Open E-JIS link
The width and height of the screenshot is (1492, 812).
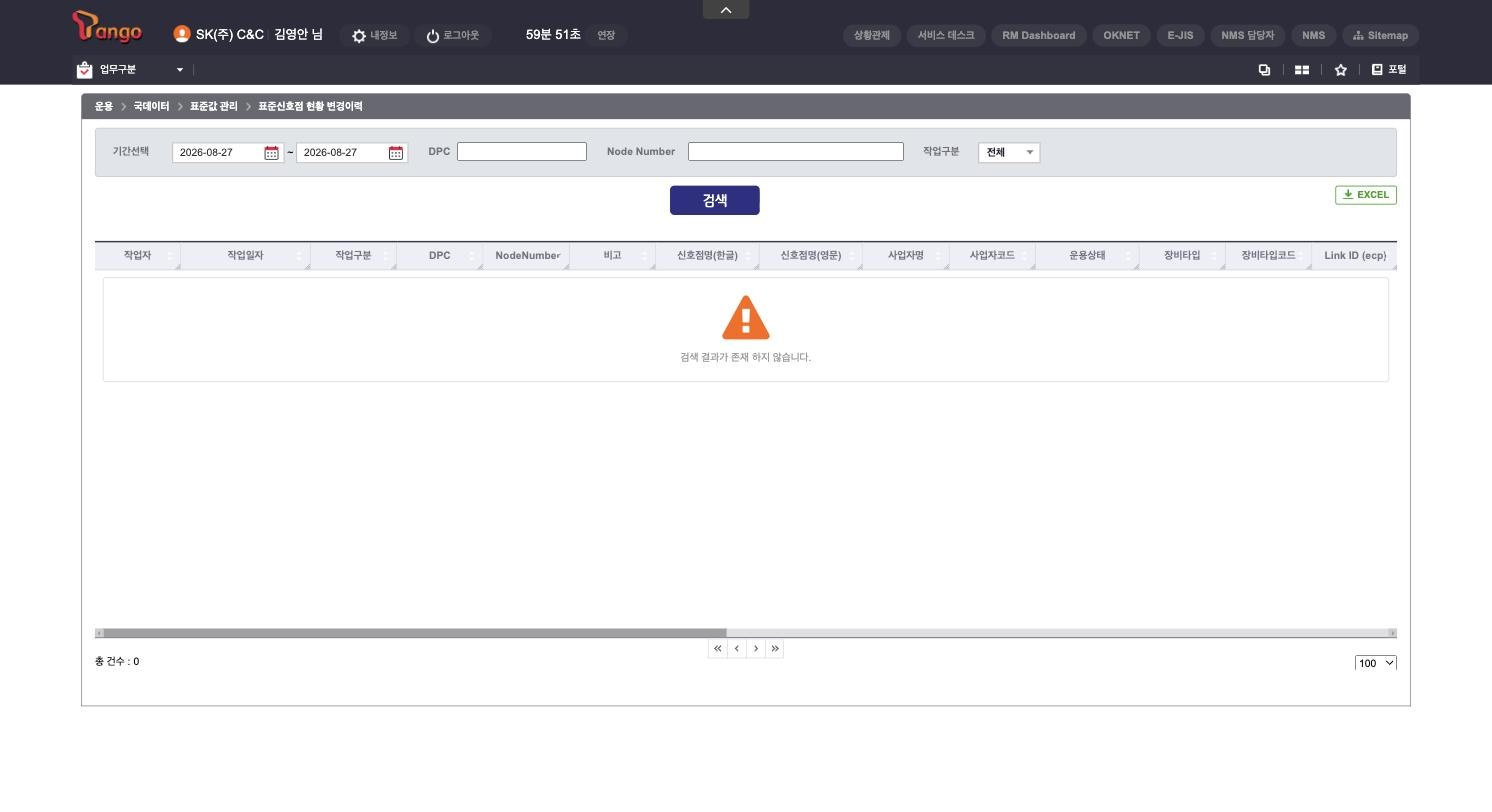pos(1180,35)
